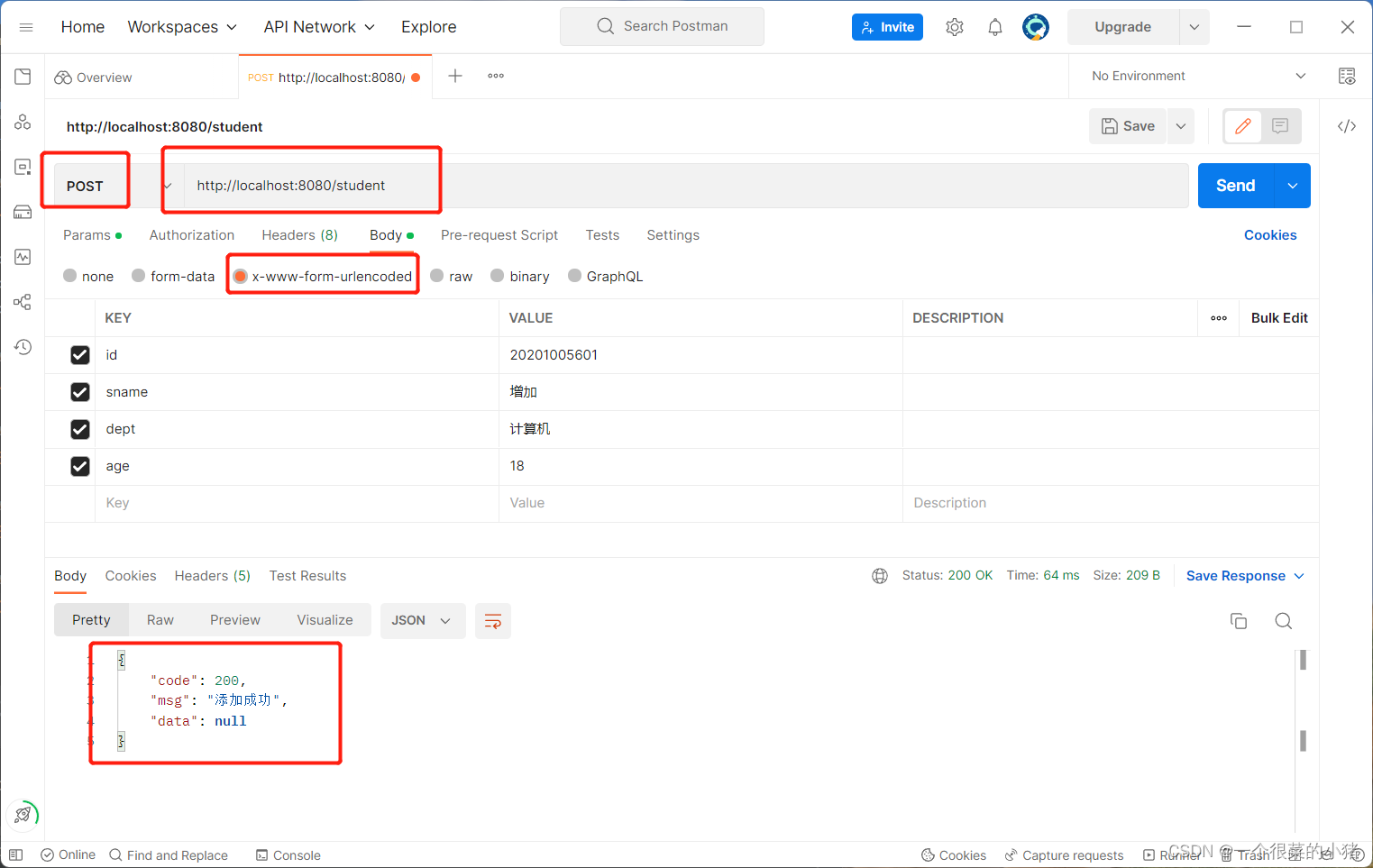
Task: Open the notifications bell icon
Action: [995, 27]
